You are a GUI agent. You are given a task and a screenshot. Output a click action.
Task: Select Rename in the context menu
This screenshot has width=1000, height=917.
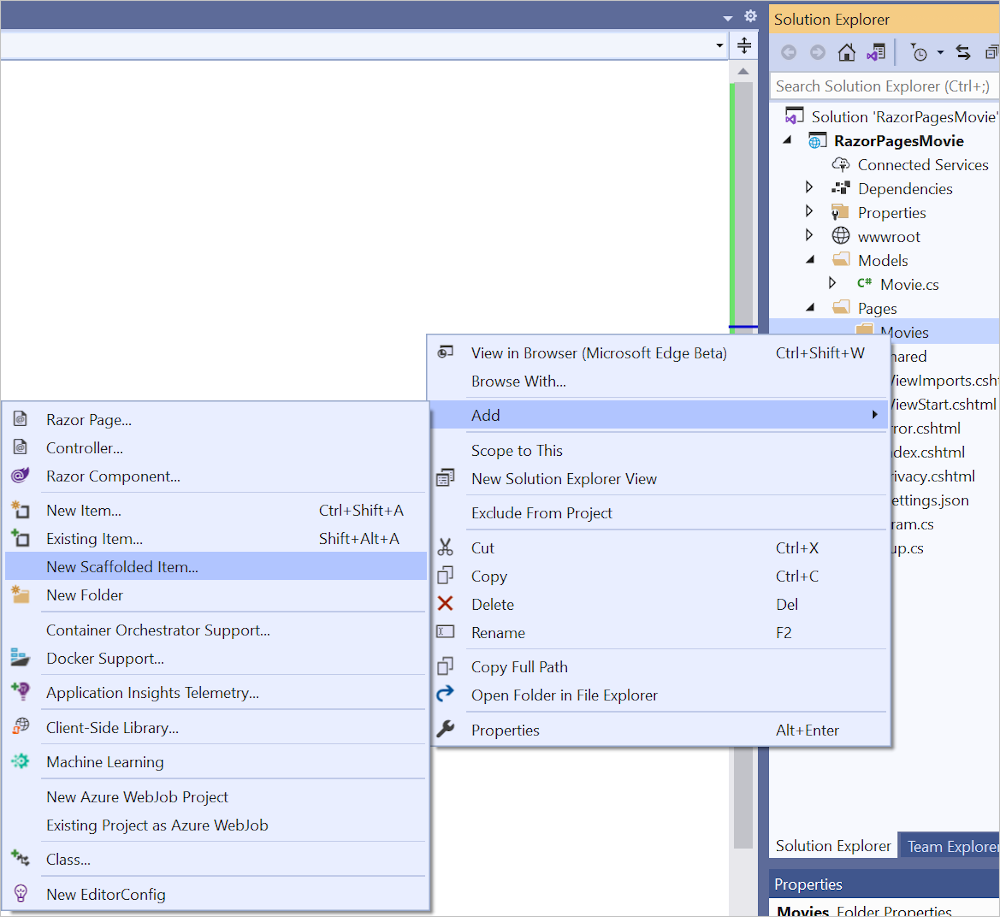(x=498, y=633)
